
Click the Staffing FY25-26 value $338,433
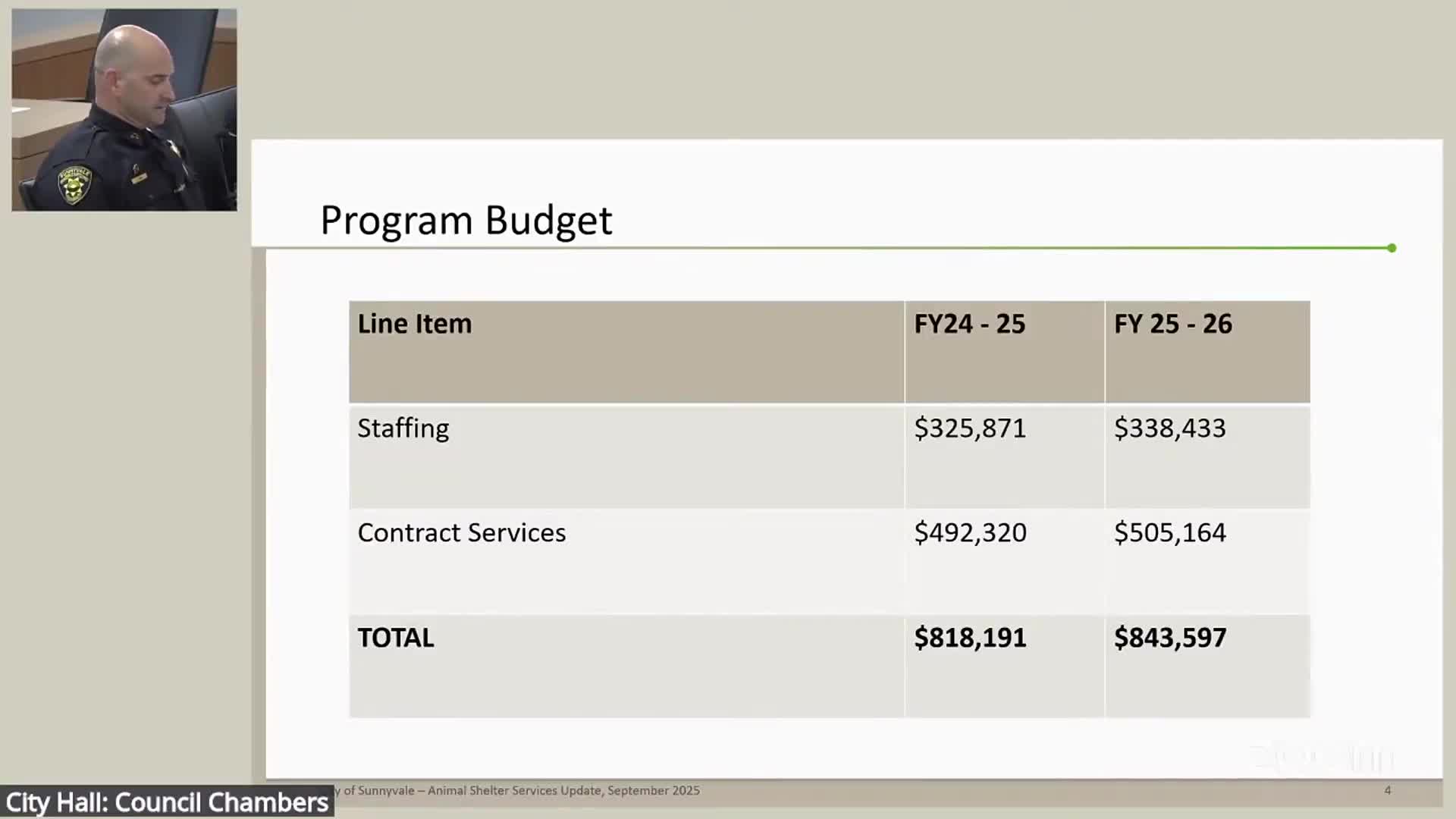point(1169,428)
